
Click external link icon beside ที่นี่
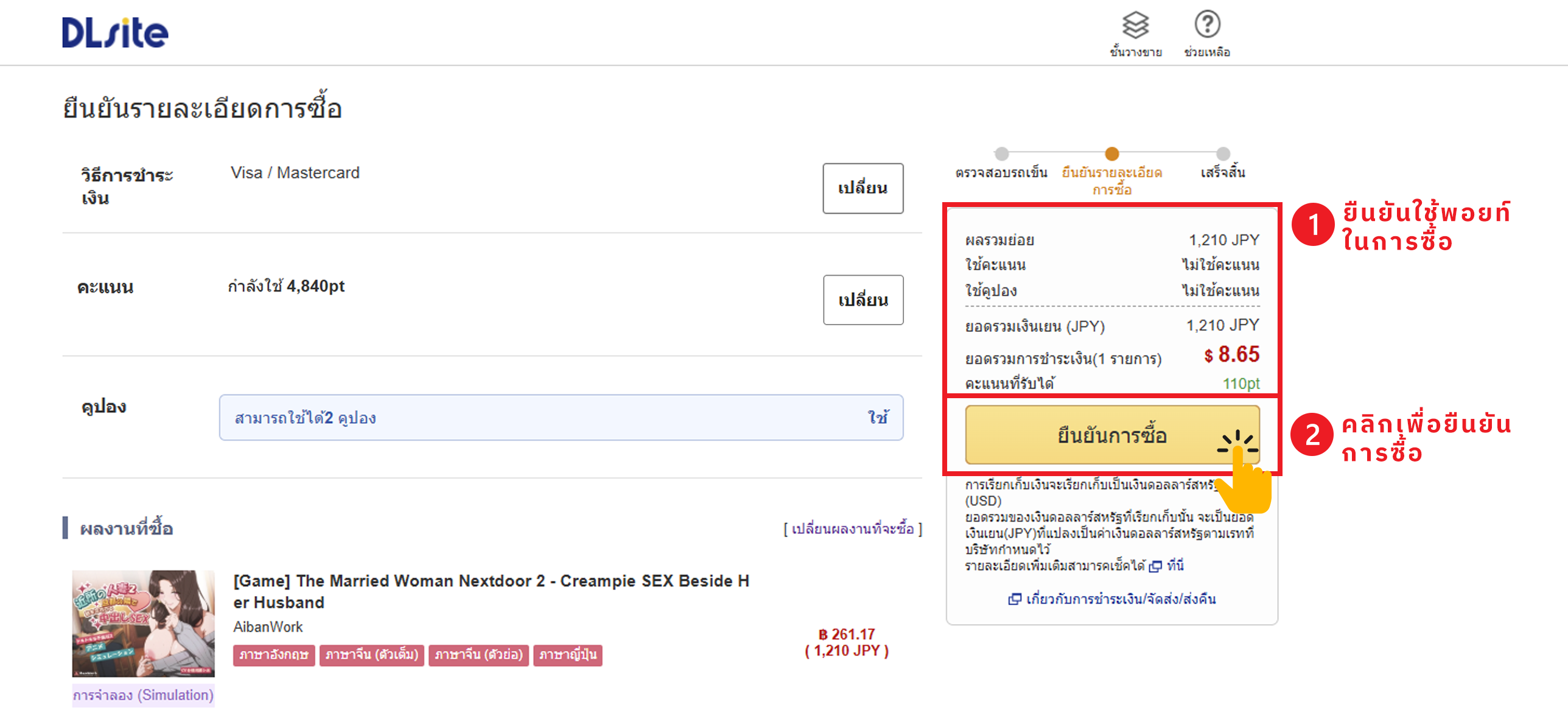click(1155, 566)
